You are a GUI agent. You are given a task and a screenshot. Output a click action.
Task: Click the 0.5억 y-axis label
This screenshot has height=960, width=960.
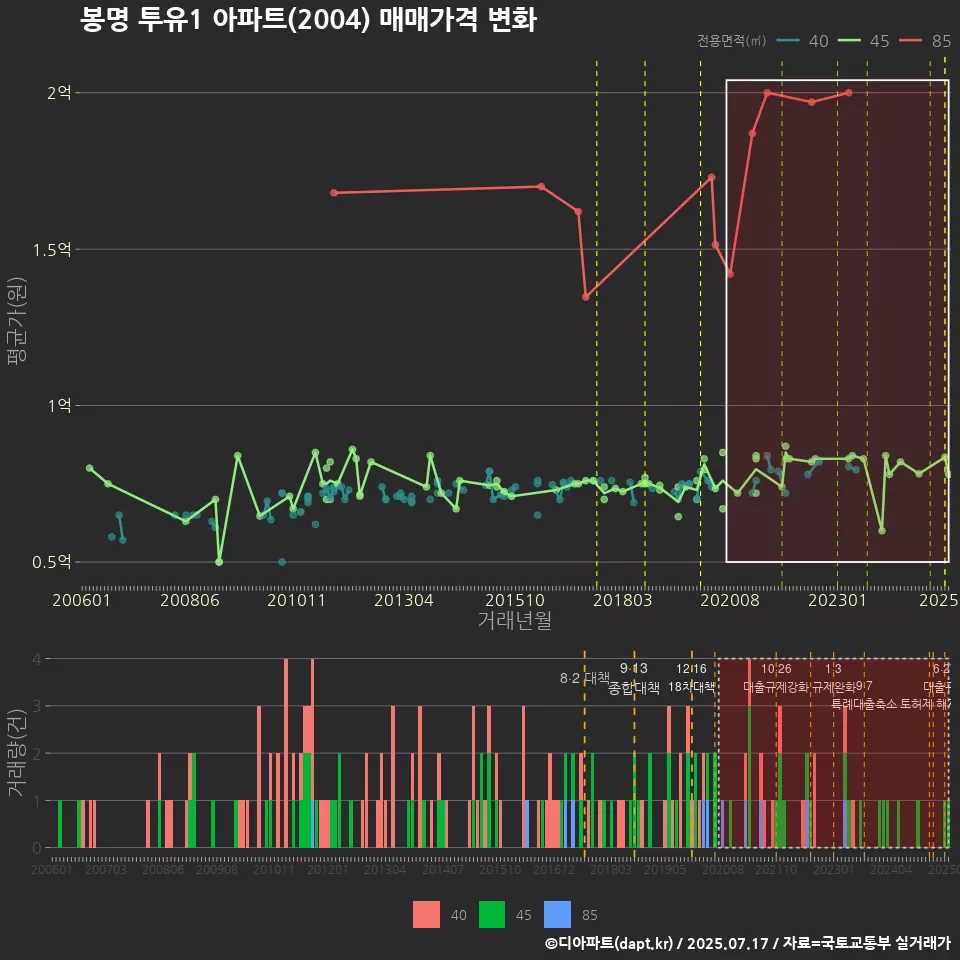click(x=52, y=562)
